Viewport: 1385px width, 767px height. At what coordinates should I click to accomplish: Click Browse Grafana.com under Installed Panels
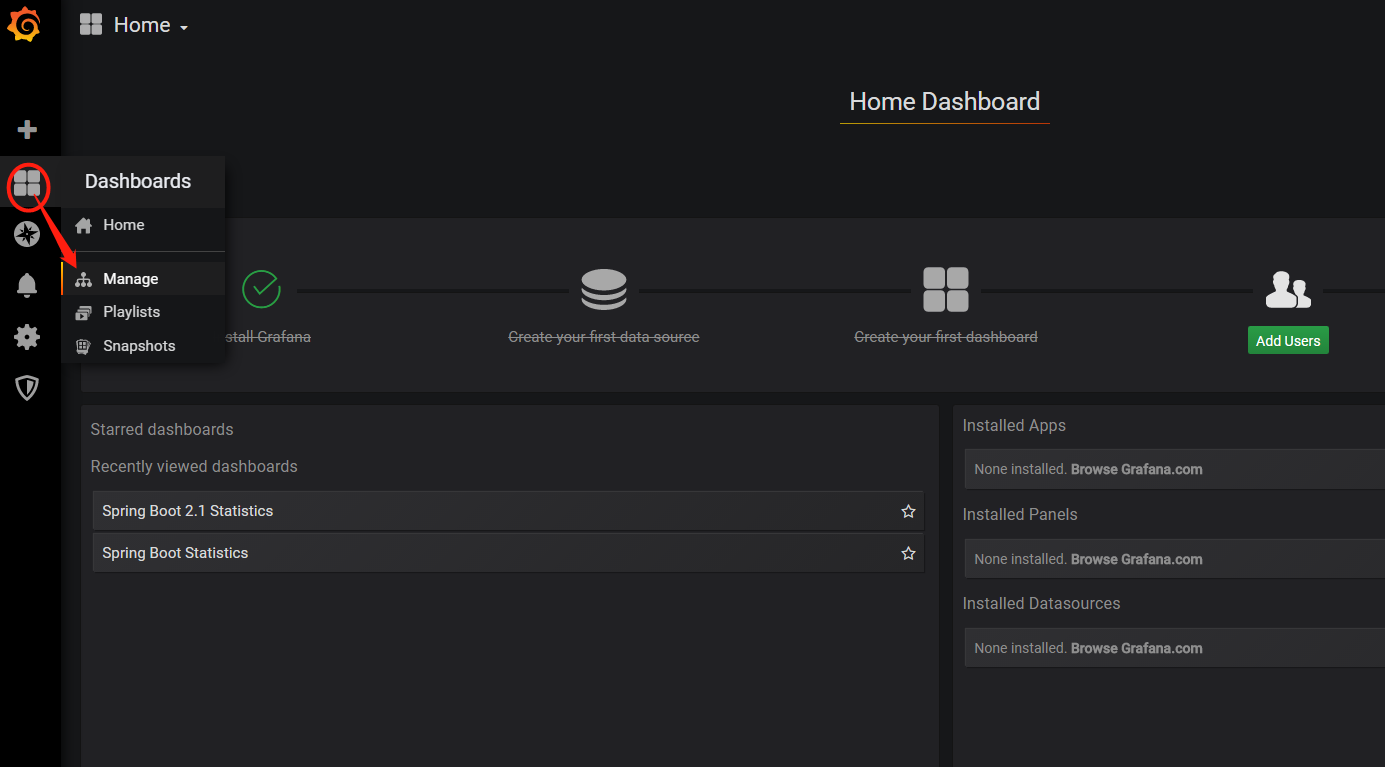coord(1137,559)
